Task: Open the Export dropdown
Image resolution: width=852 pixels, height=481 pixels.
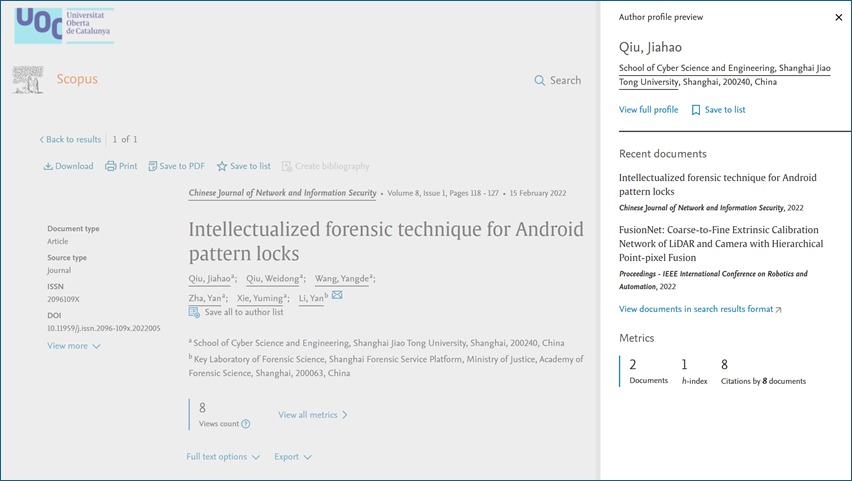Action: (293, 457)
